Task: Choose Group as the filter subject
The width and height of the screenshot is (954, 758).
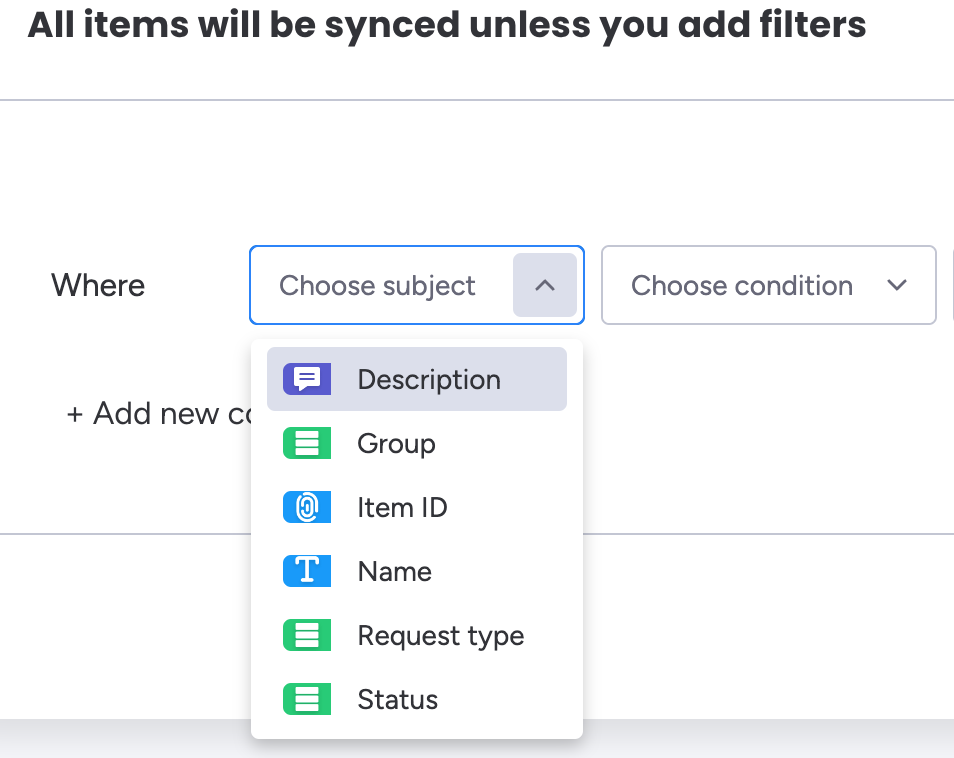Action: 396,444
